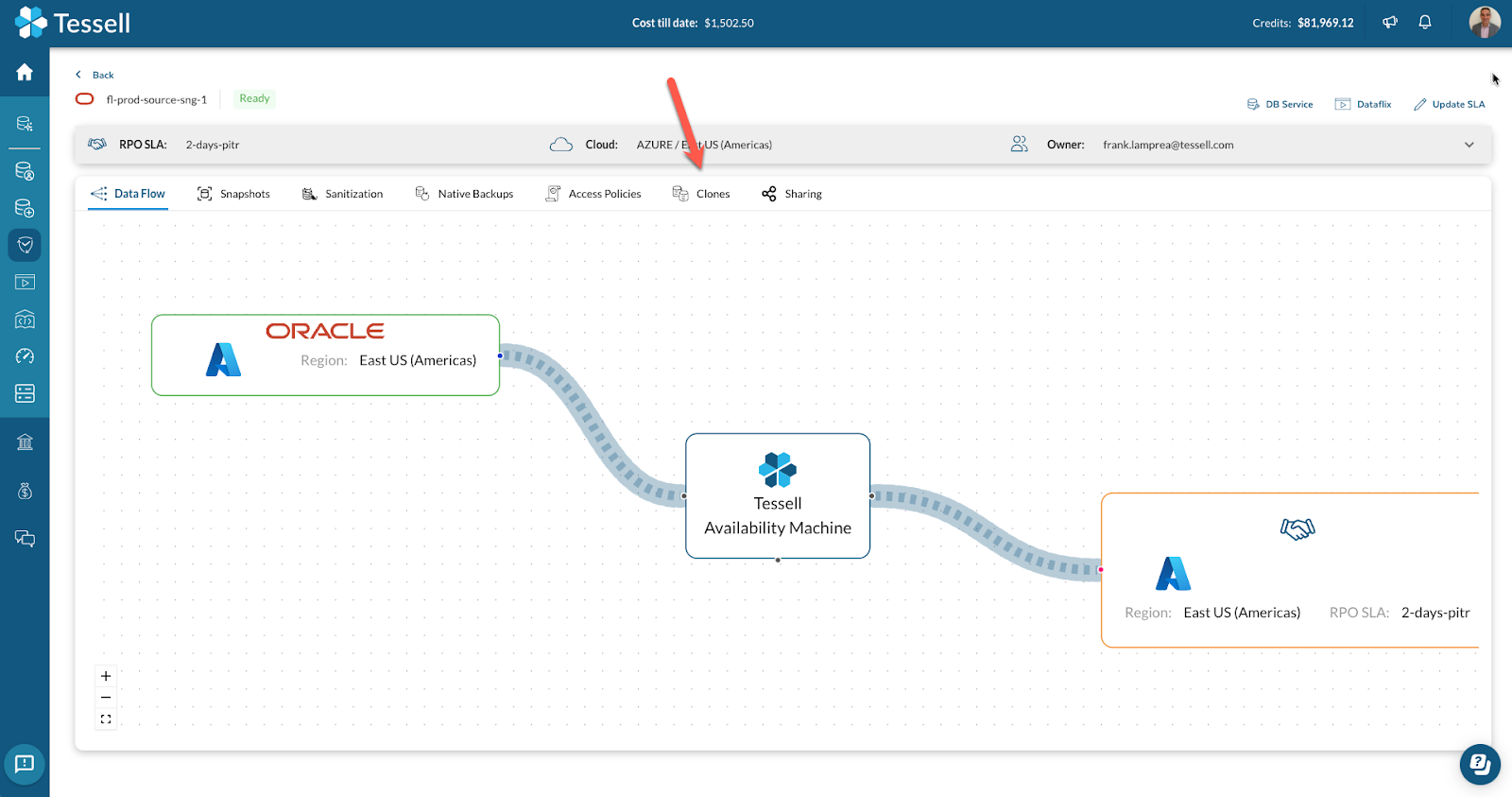The width and height of the screenshot is (1512, 797).
Task: Open the Clones tab
Action: point(701,194)
